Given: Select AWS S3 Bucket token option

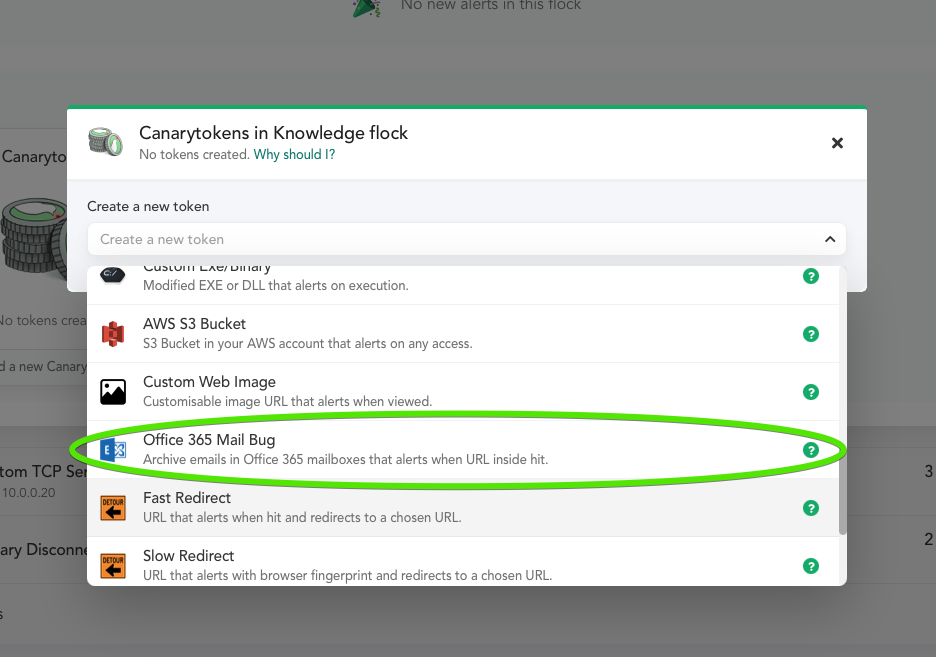Looking at the screenshot, I should click(463, 334).
